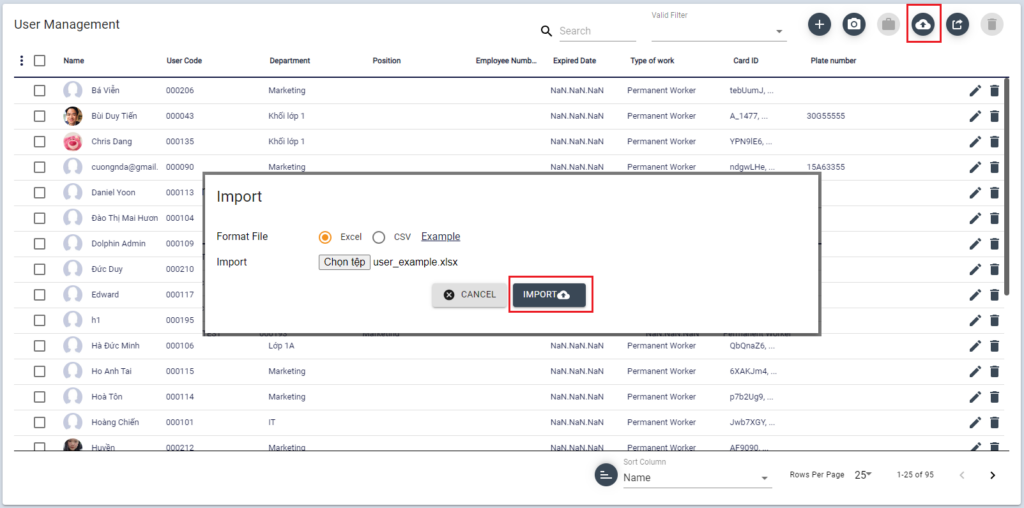Go to next page with right chevron
Image resolution: width=1024 pixels, height=508 pixels.
point(992,475)
